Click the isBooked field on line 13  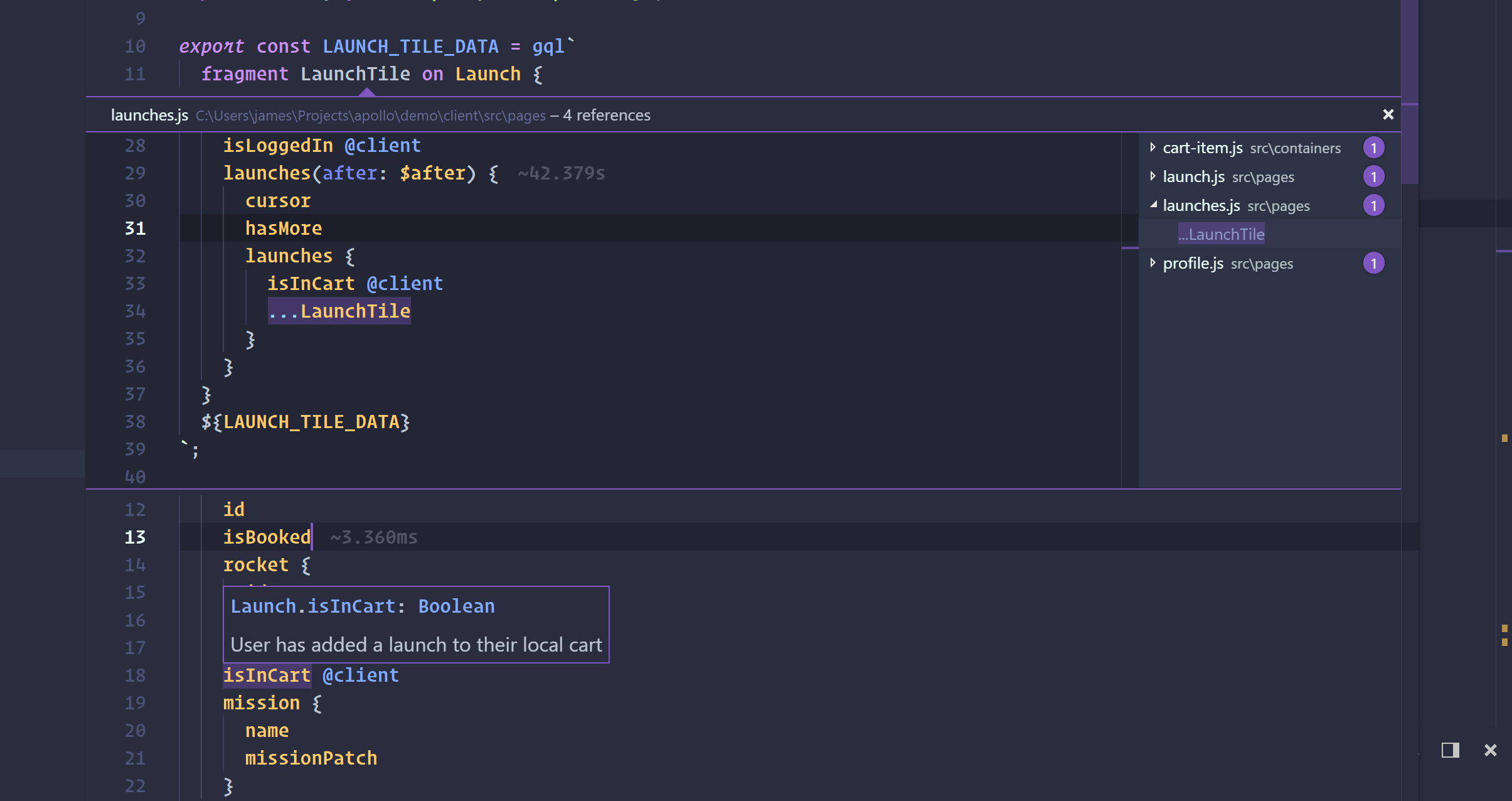point(267,537)
